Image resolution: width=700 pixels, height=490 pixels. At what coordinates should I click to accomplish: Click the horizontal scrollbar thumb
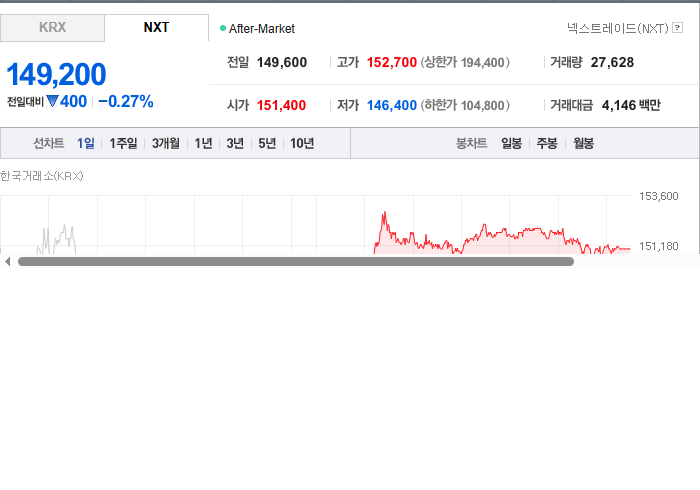pyautogui.click(x=296, y=262)
